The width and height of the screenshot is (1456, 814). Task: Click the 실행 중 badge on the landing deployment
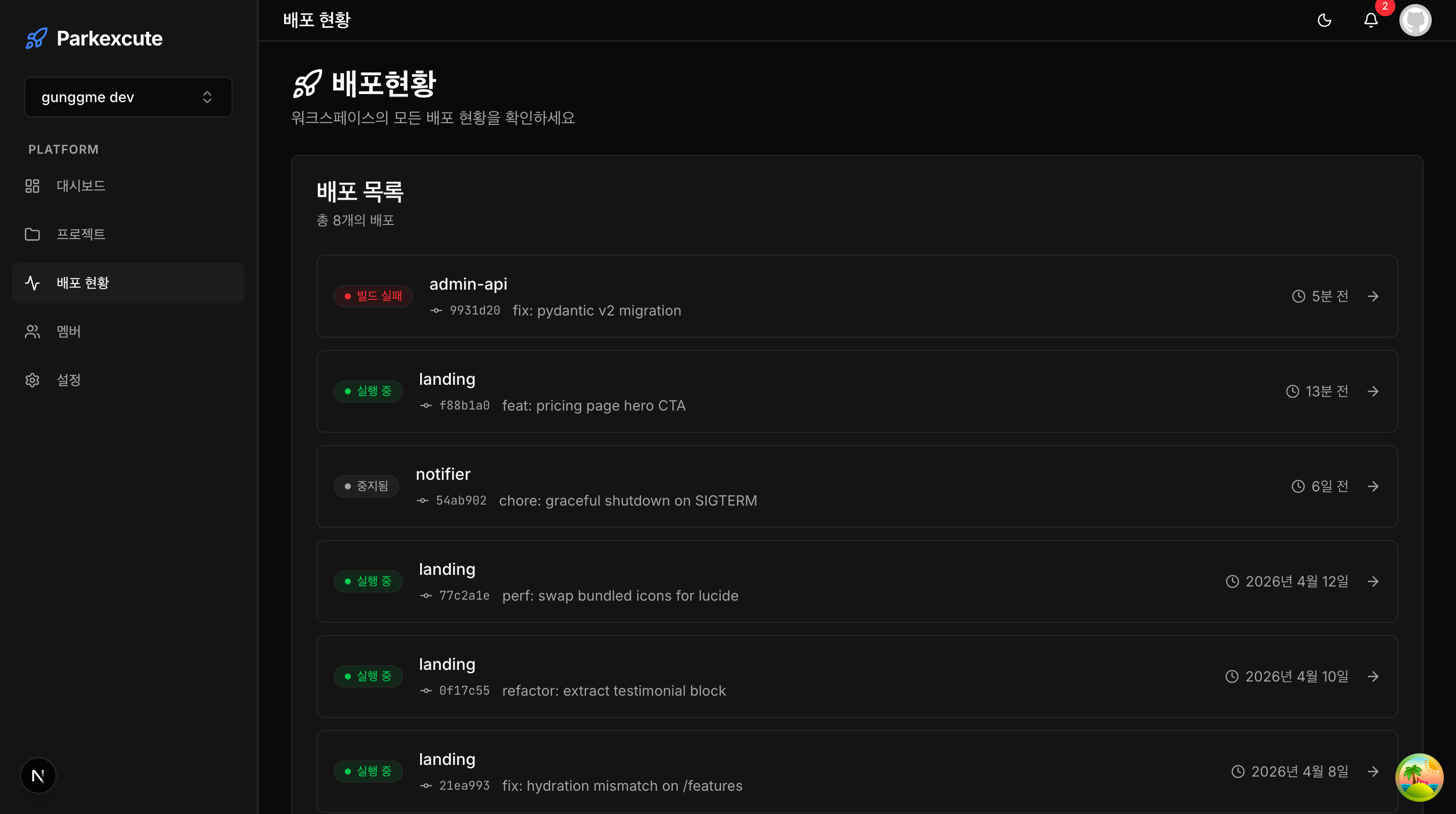(x=368, y=391)
